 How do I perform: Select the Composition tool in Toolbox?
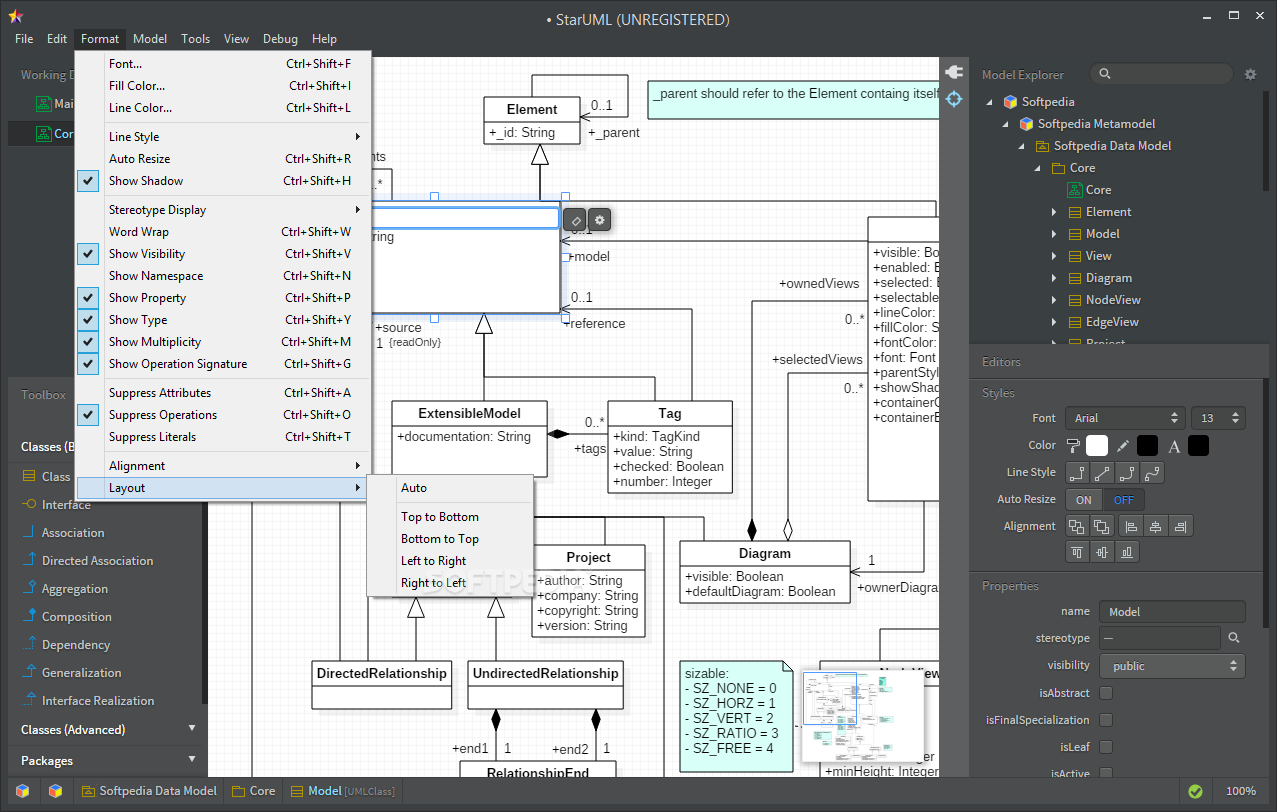pos(76,617)
